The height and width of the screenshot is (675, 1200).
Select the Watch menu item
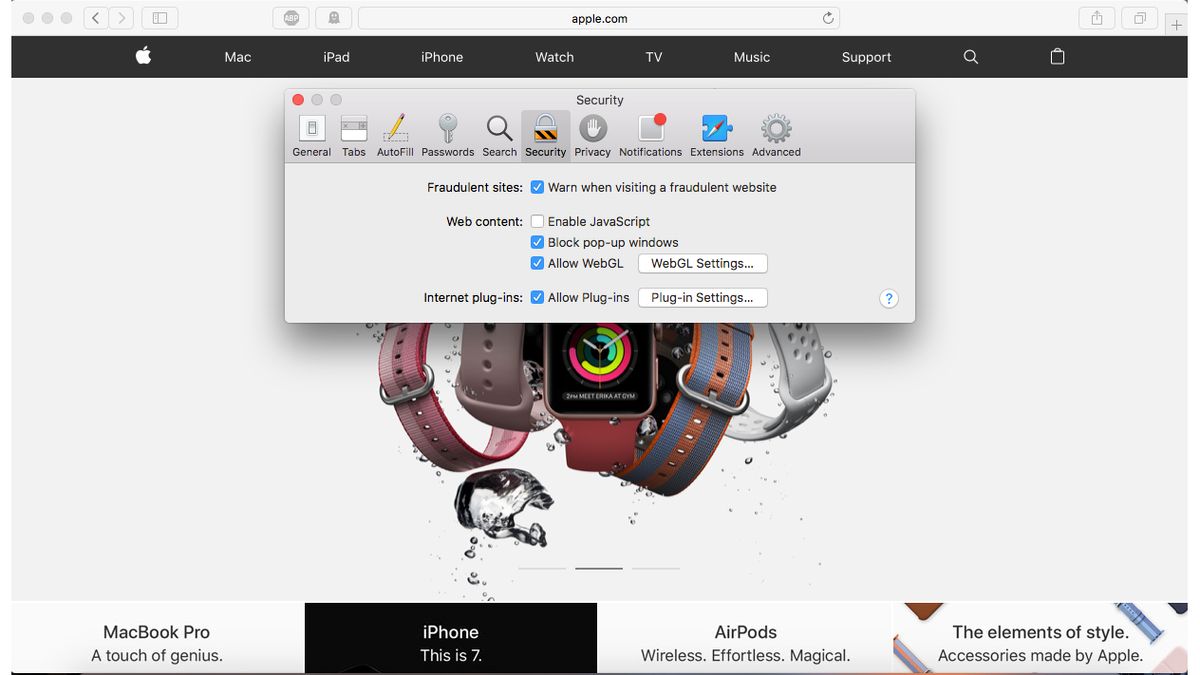tap(554, 57)
